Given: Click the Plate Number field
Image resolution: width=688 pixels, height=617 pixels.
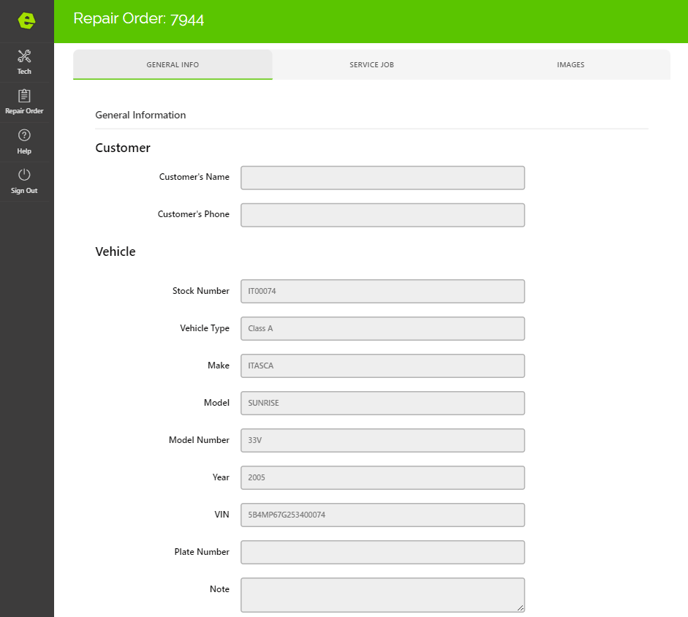Looking at the screenshot, I should (383, 552).
